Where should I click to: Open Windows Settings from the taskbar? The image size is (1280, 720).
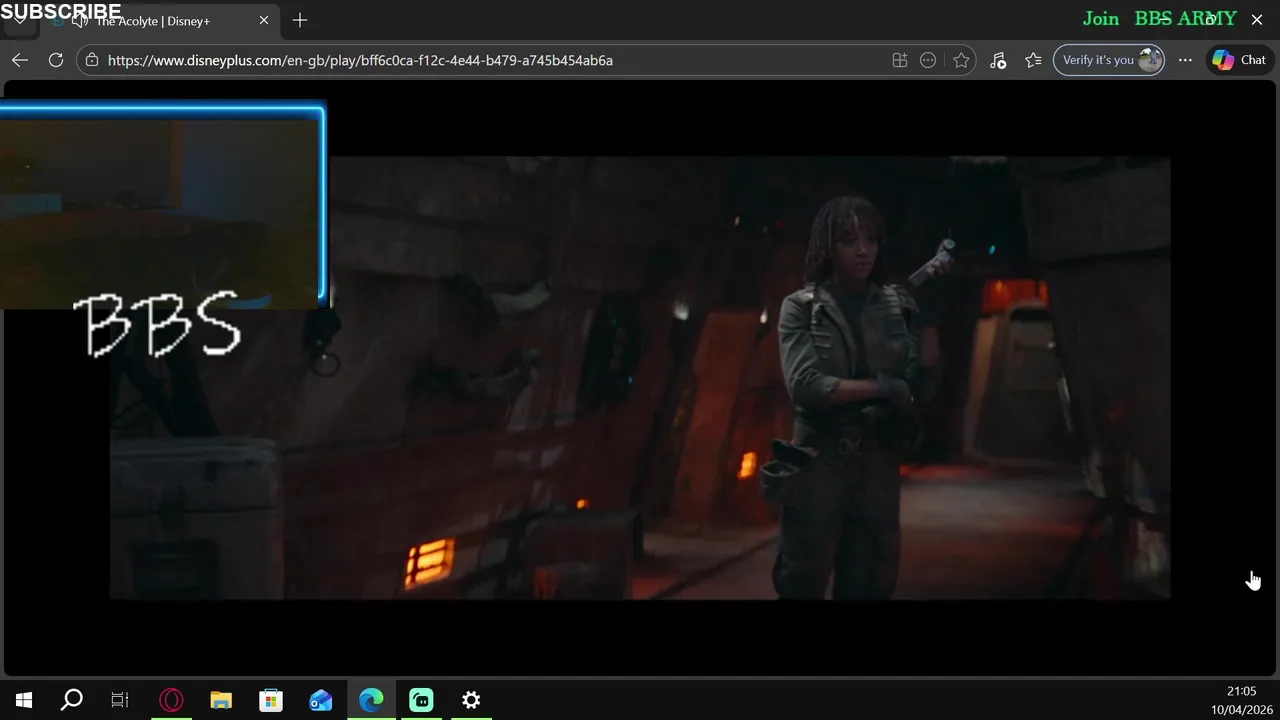point(471,700)
